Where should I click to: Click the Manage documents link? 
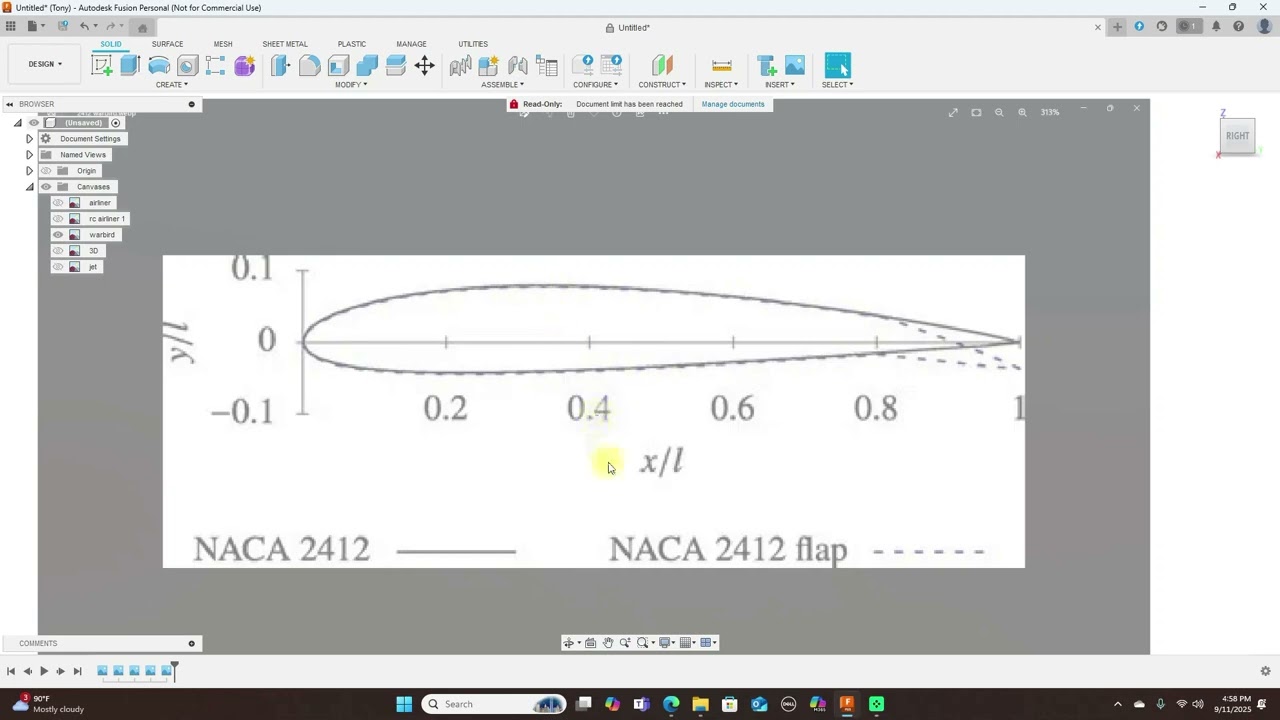[733, 104]
